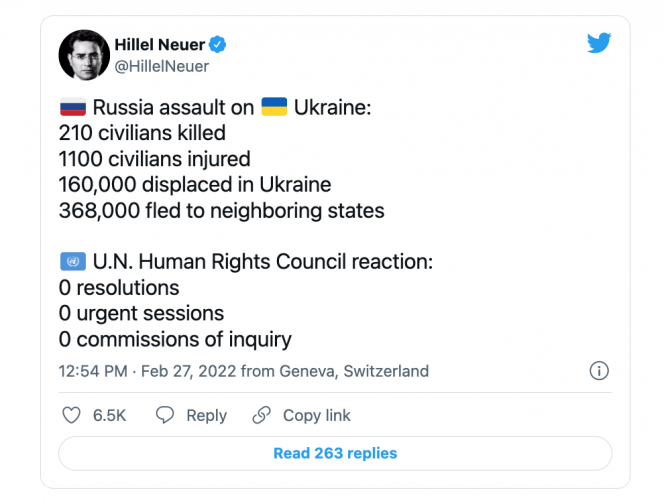Click the "210 civilians killed" tweet line
This screenshot has height=500, width=664.
142,132
